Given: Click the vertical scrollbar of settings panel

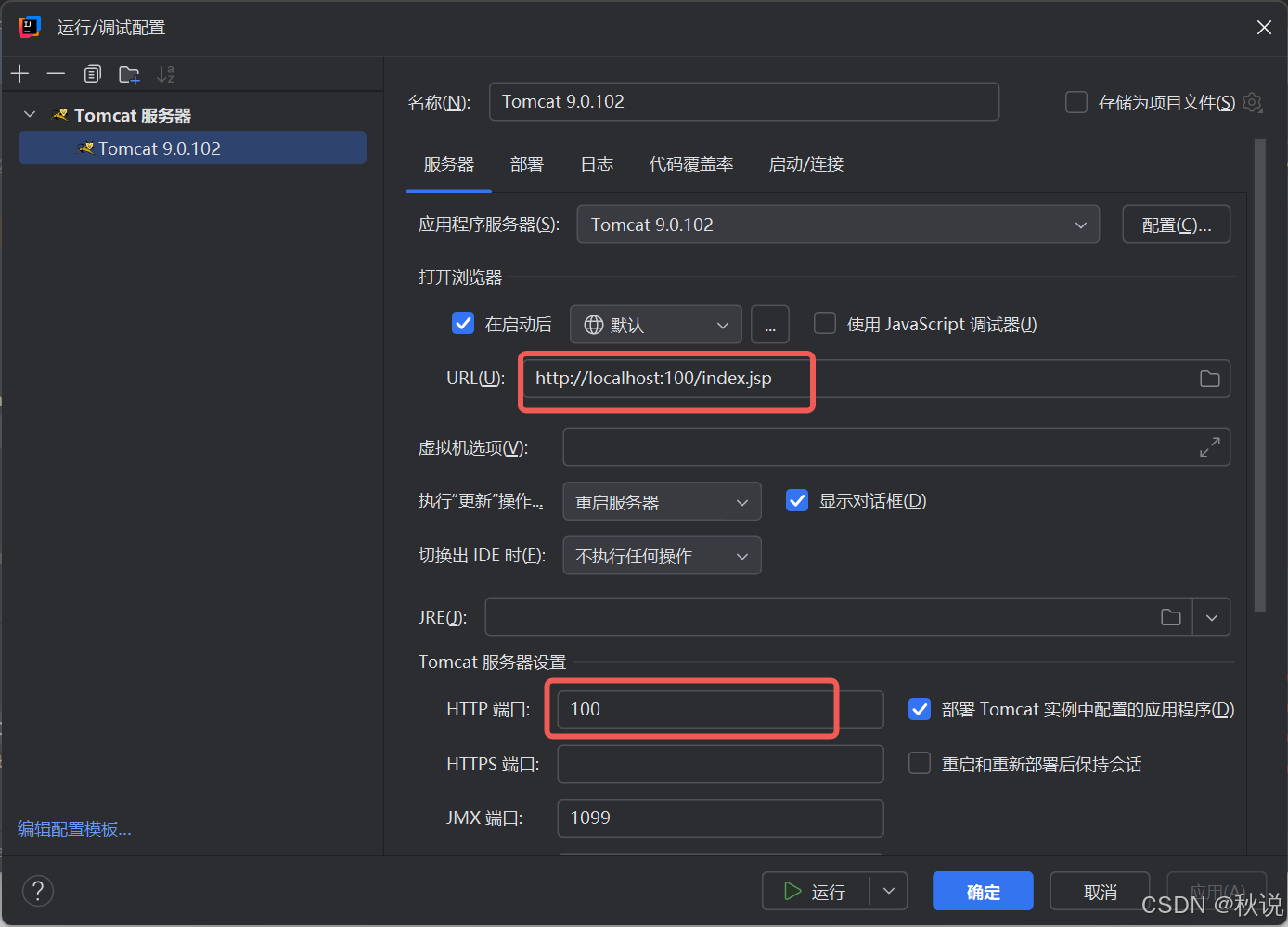Looking at the screenshot, I should tap(1259, 376).
